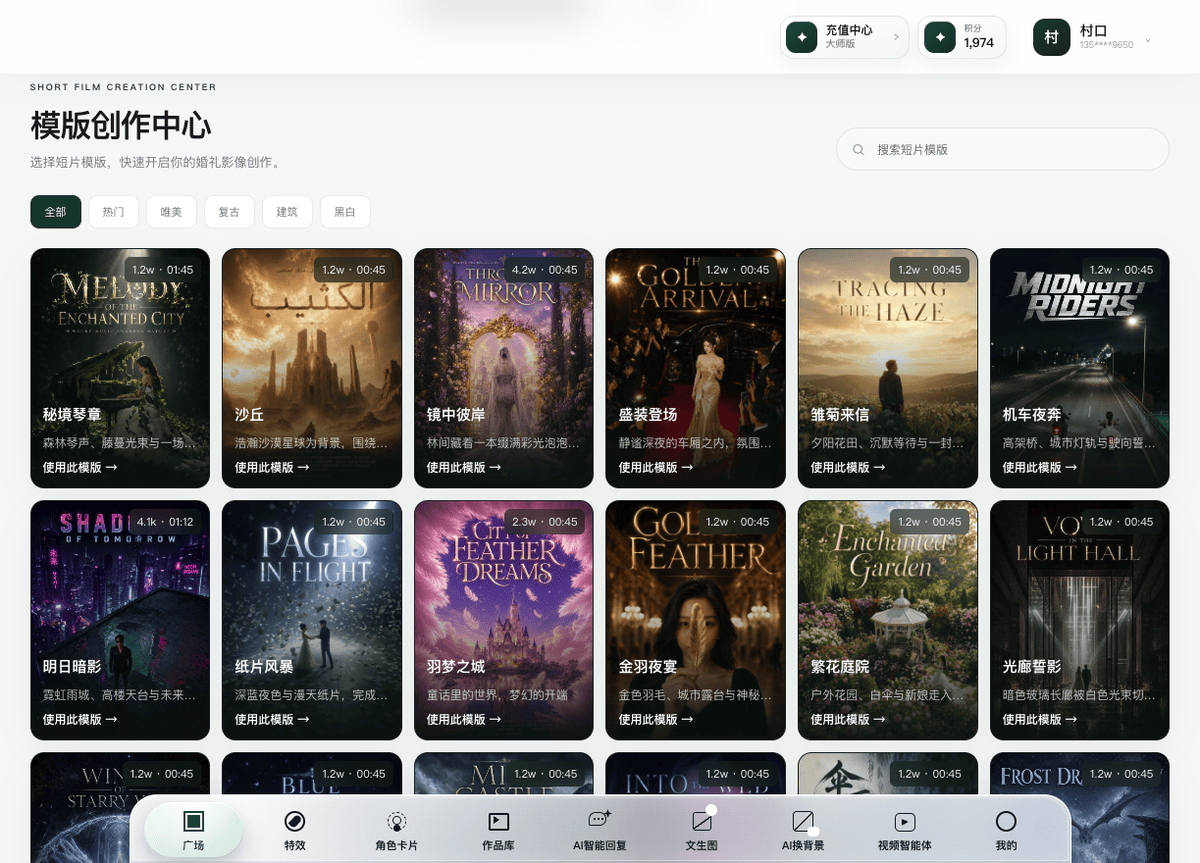The width and height of the screenshot is (1200, 863).
Task: Open the Enchanted Garden 繁花庭院 poster
Action: pyautogui.click(x=888, y=620)
